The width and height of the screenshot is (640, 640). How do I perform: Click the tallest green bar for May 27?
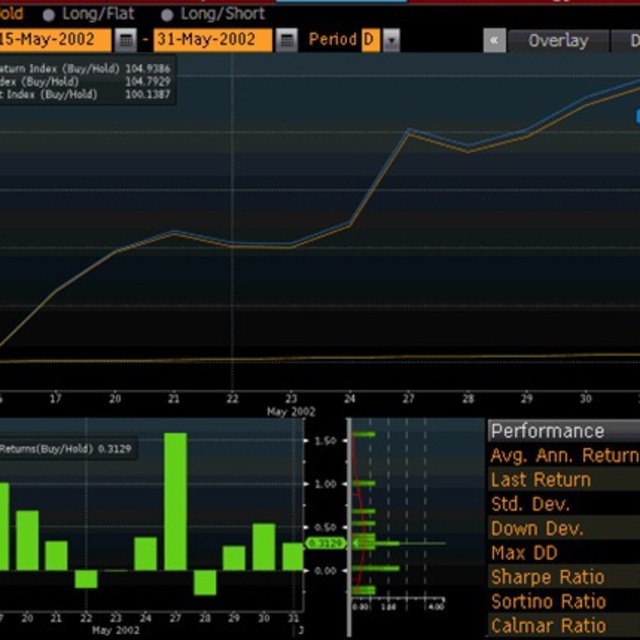(175, 500)
